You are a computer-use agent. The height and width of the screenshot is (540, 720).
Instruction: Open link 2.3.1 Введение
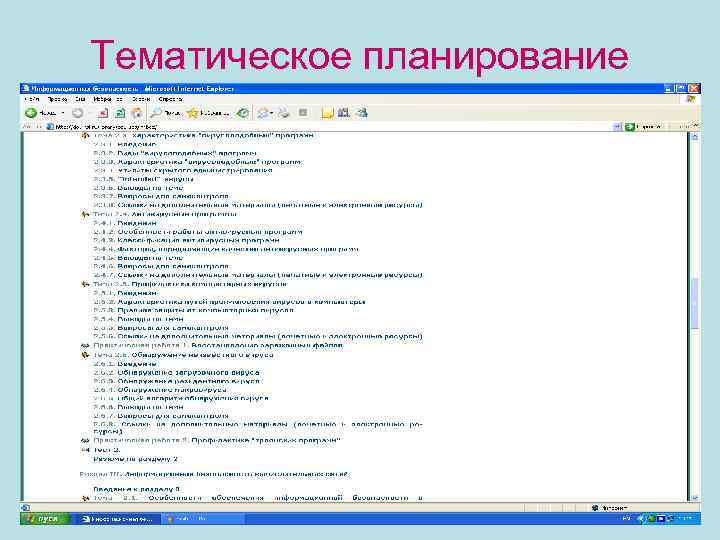coord(124,144)
